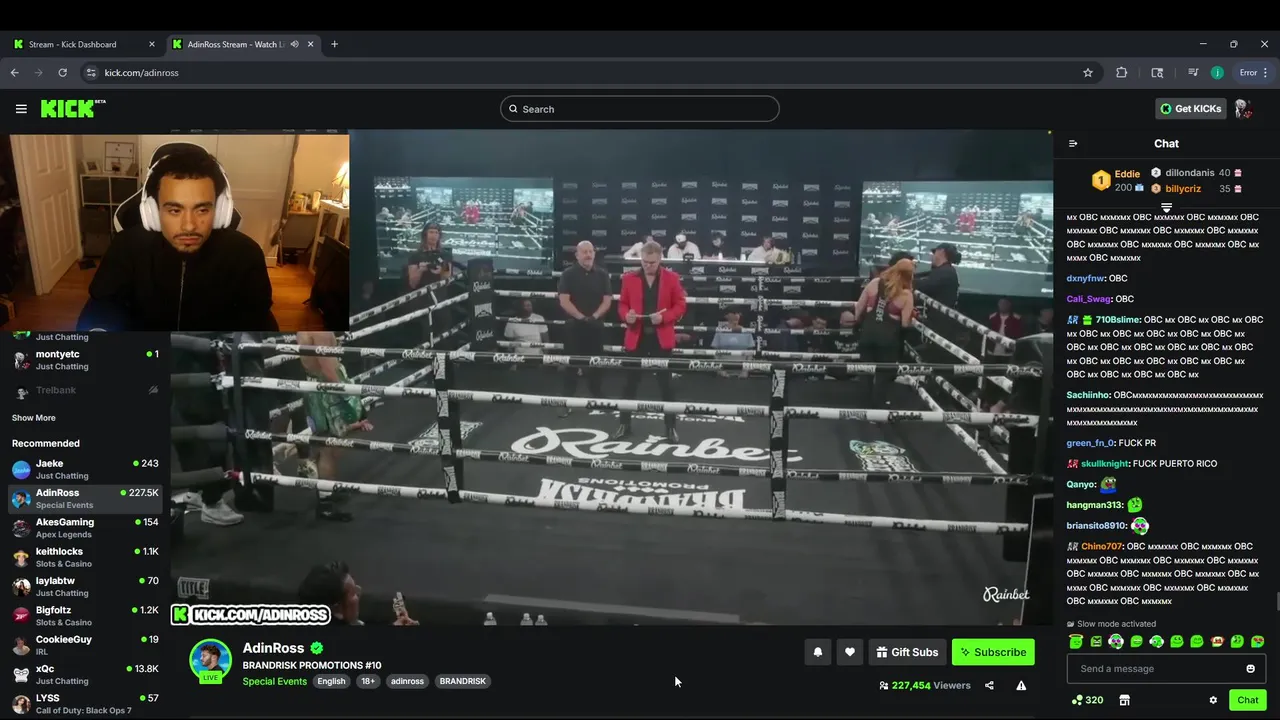Viewport: 1280px width, 720px height.
Task: View site information icon in address bar
Action: [x=91, y=73]
